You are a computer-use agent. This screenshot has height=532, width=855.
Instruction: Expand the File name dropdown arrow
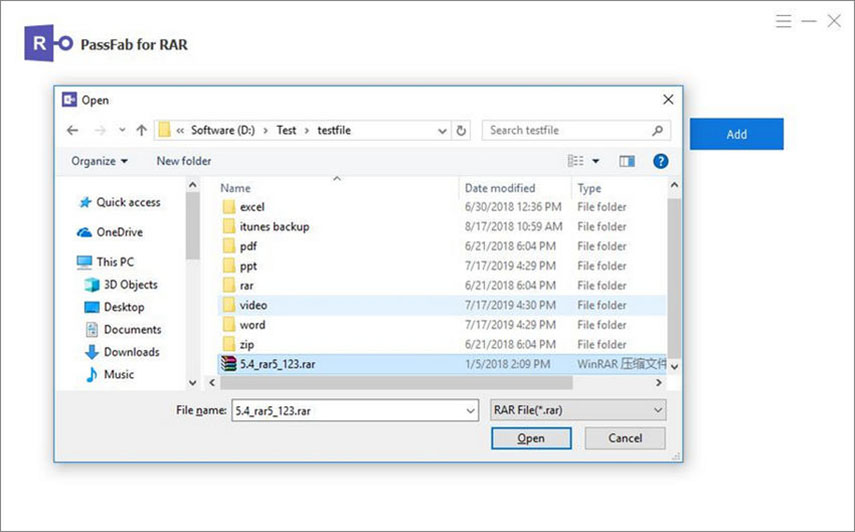tap(471, 411)
